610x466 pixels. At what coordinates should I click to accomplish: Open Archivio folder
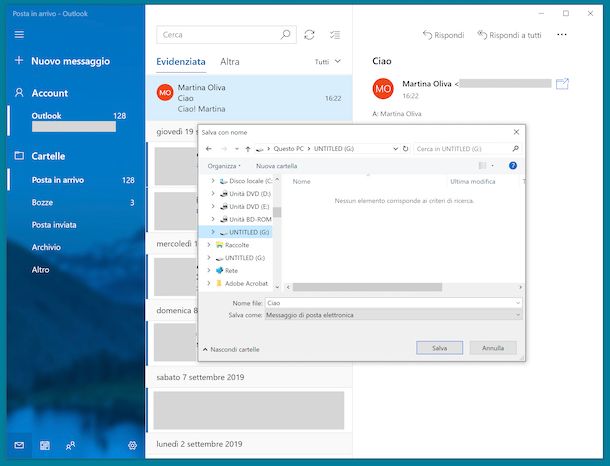point(76,247)
